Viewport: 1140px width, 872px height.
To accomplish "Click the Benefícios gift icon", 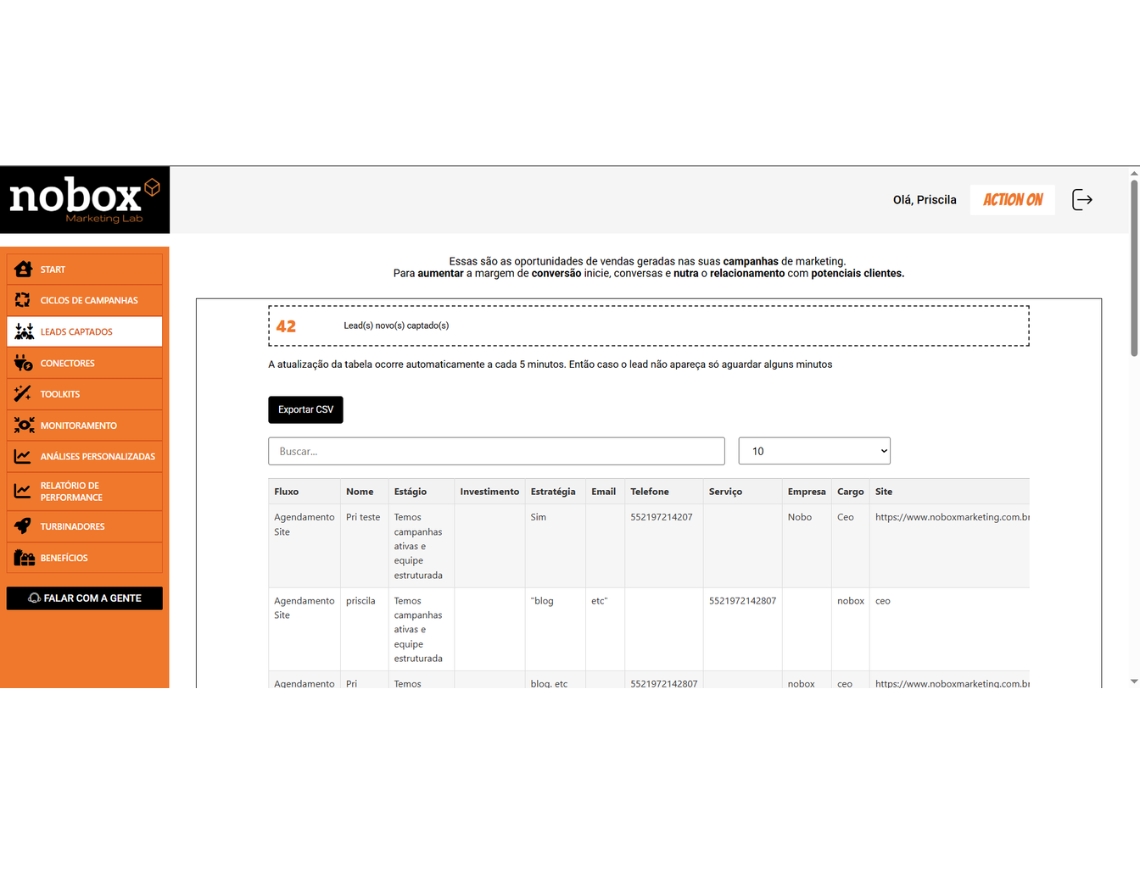I will 23,557.
